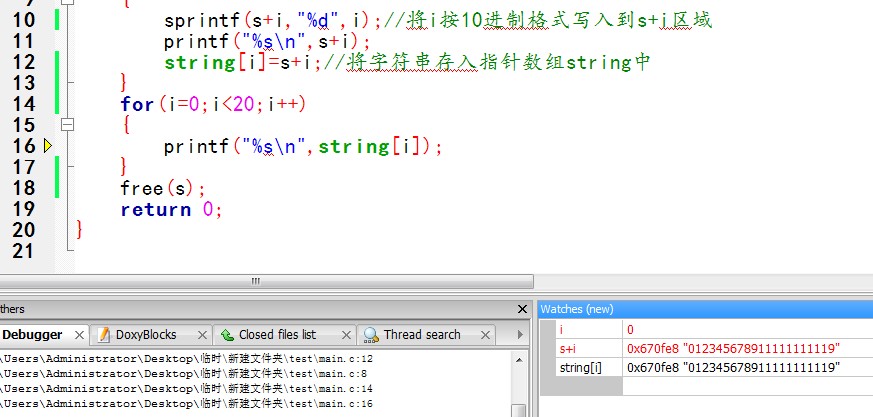Click the printf("%s\n",s+i) statement
Viewport: 873px width, 417px height.
click(x=267, y=42)
